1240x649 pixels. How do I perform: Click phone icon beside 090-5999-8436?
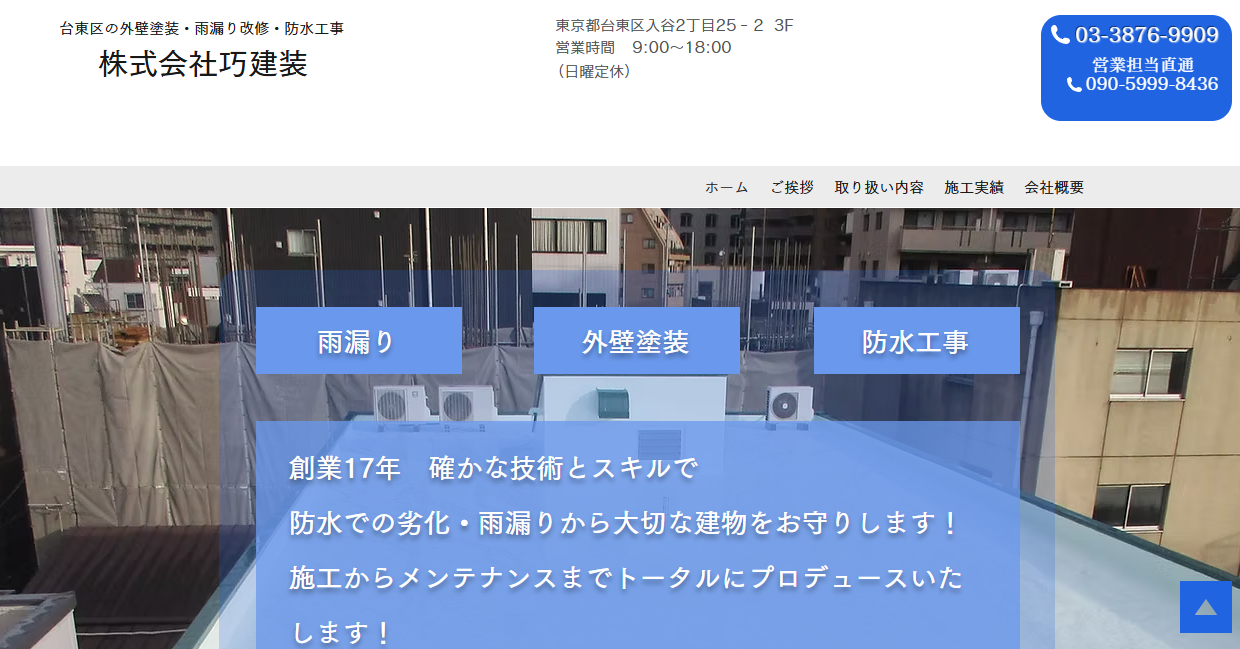(x=1075, y=85)
